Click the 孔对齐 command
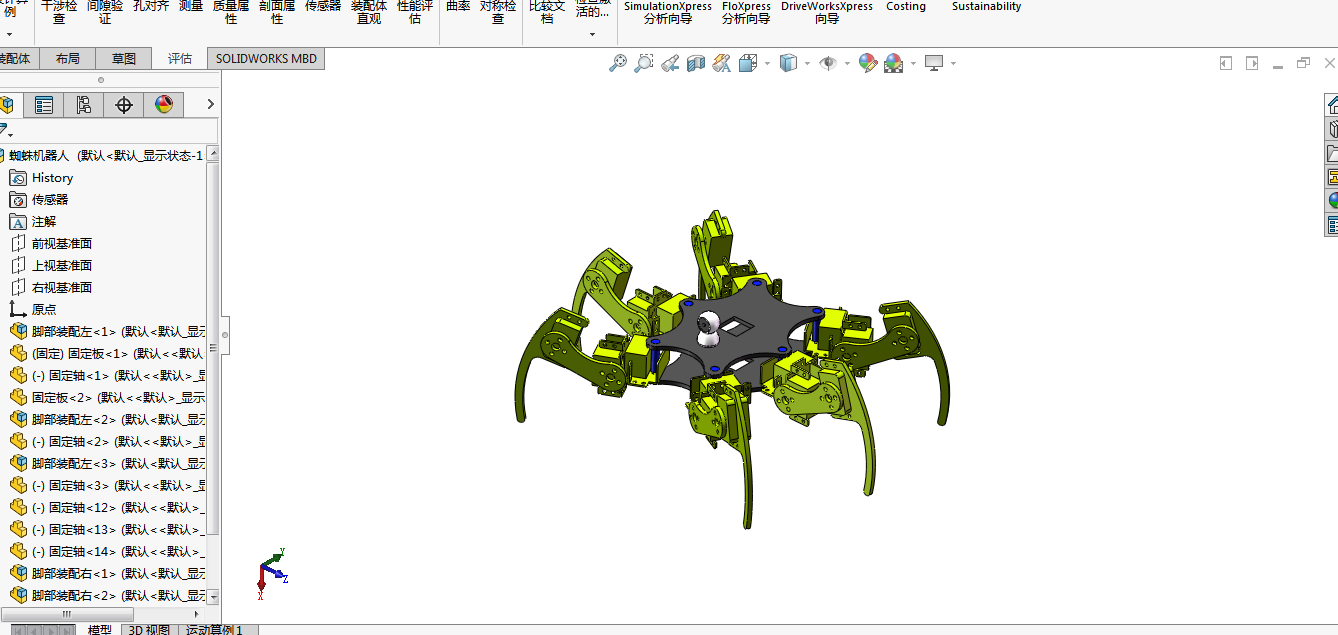The image size is (1338, 635). click(151, 6)
